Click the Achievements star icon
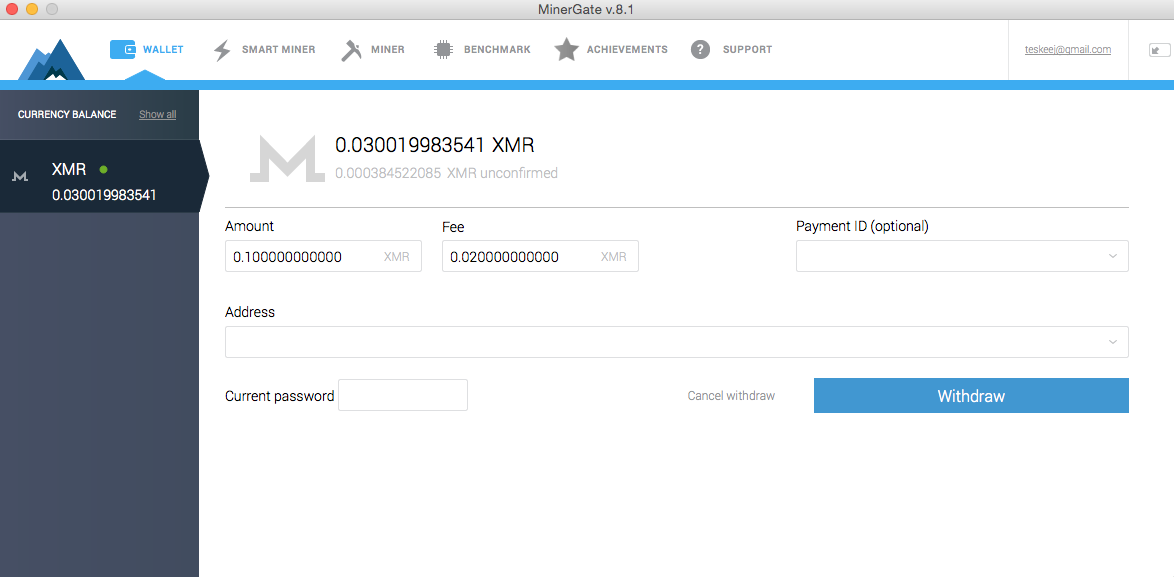The height and width of the screenshot is (577, 1174). point(567,50)
